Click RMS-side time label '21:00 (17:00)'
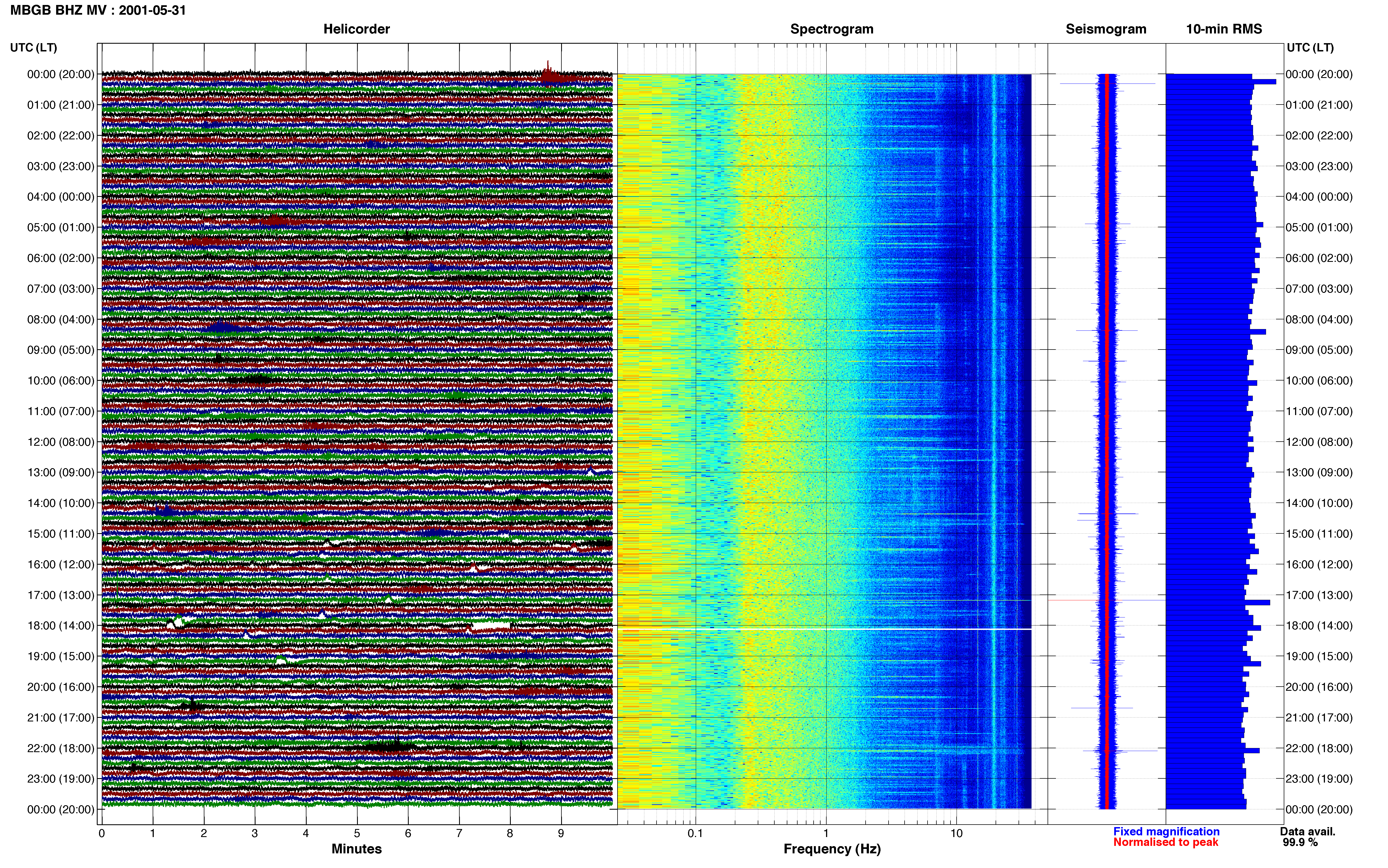1388x868 pixels. pos(1319,718)
